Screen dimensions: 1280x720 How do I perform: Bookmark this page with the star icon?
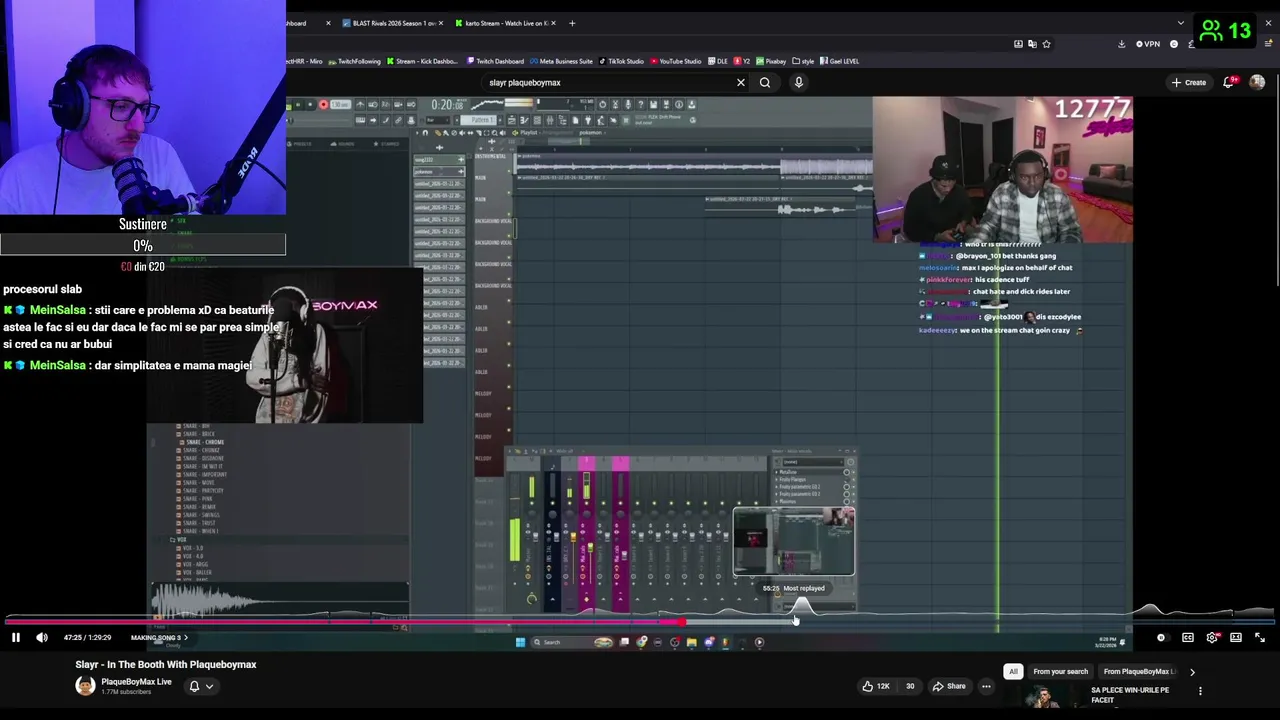(1046, 44)
